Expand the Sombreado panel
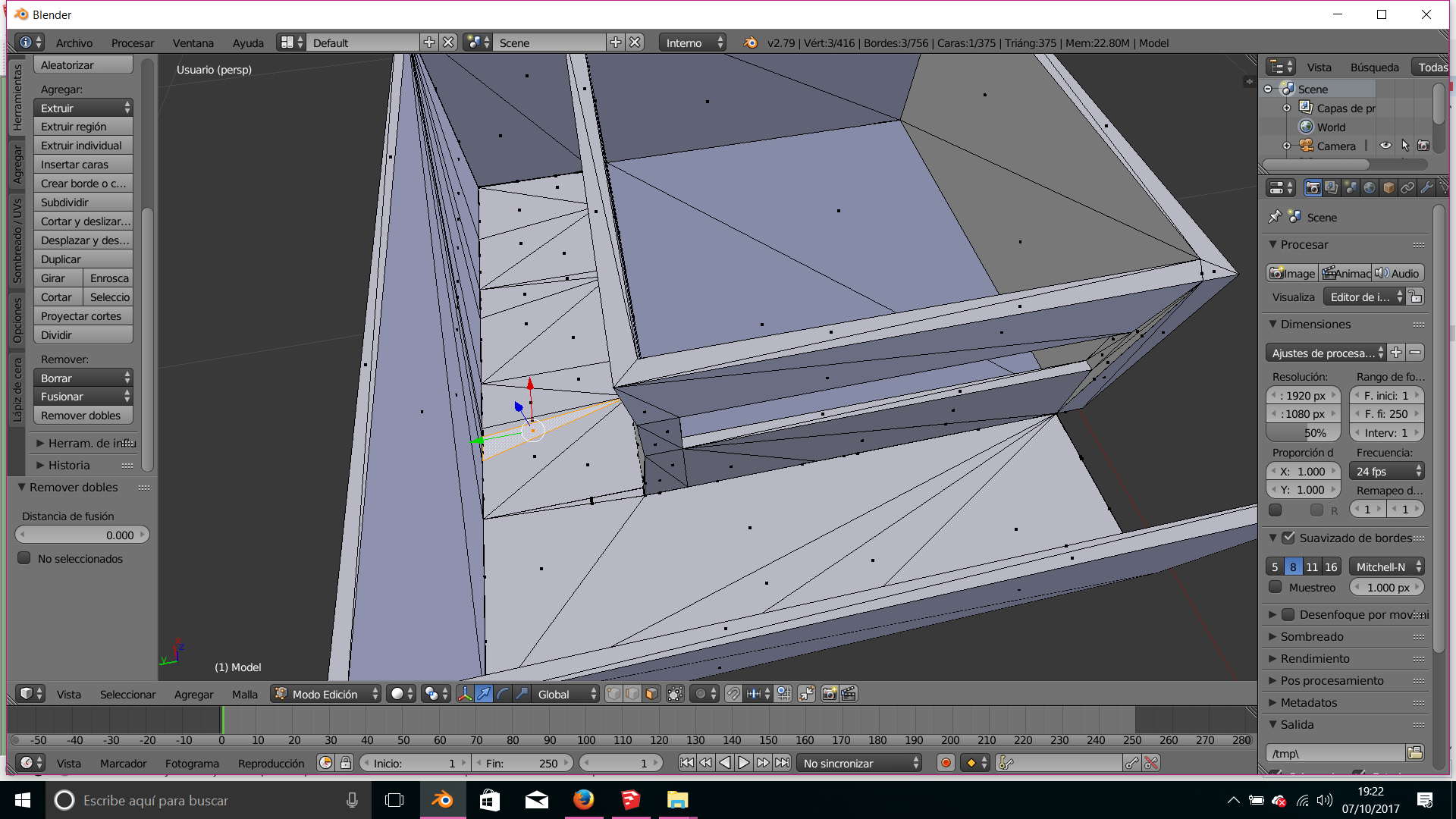 coord(1312,636)
